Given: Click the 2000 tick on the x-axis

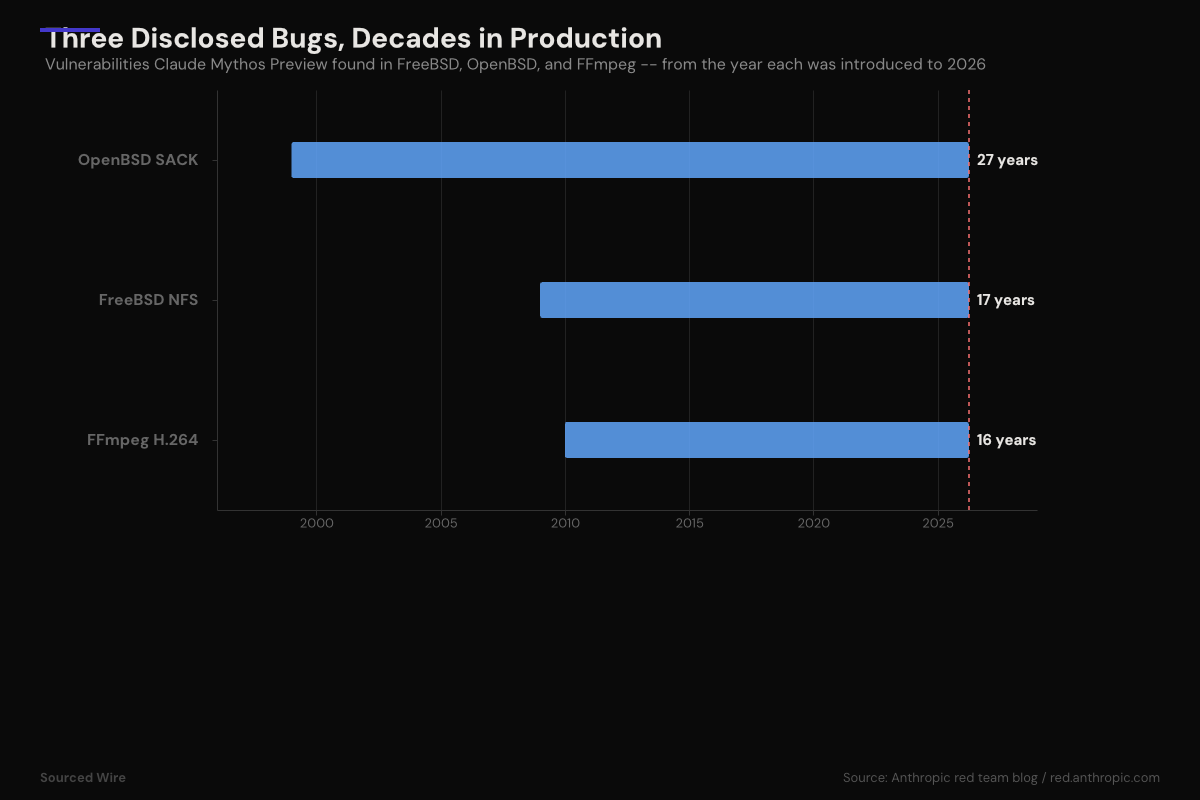Looking at the screenshot, I should [x=316, y=523].
